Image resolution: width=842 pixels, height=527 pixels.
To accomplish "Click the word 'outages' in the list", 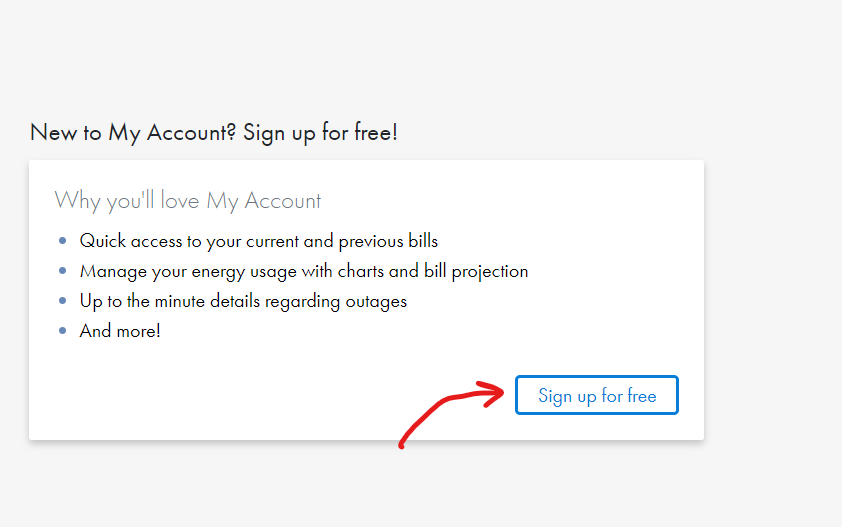I will [379, 301].
